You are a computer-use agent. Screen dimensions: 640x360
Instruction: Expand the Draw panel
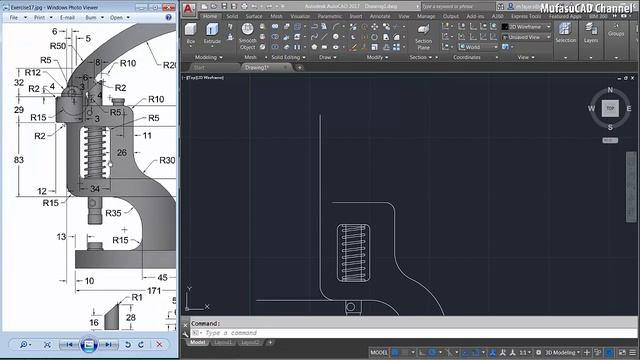tap(328, 58)
